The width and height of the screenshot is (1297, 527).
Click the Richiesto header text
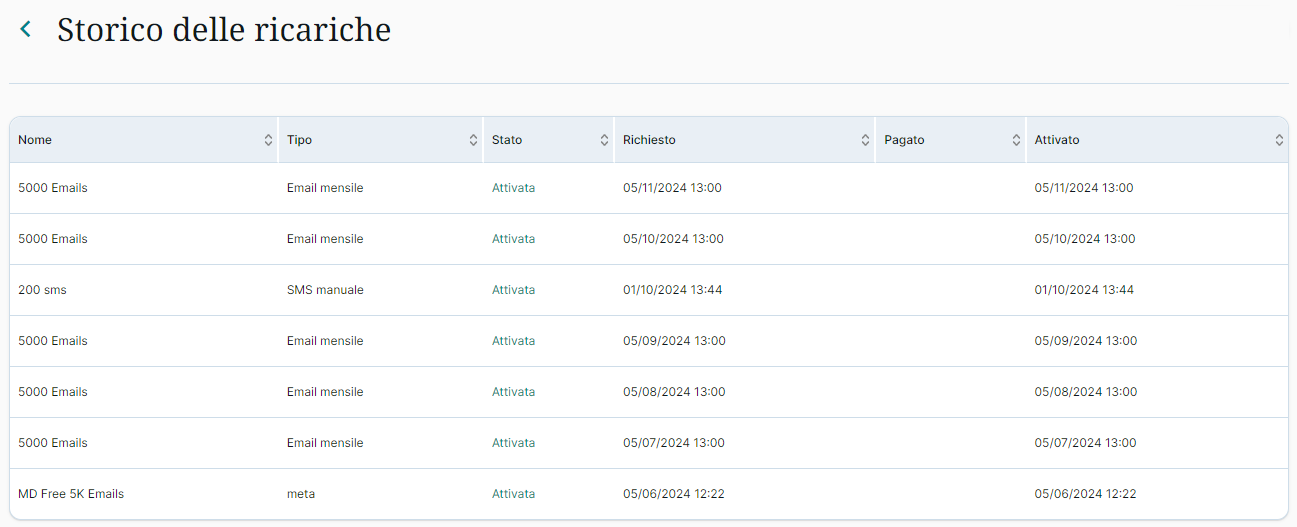pos(649,140)
